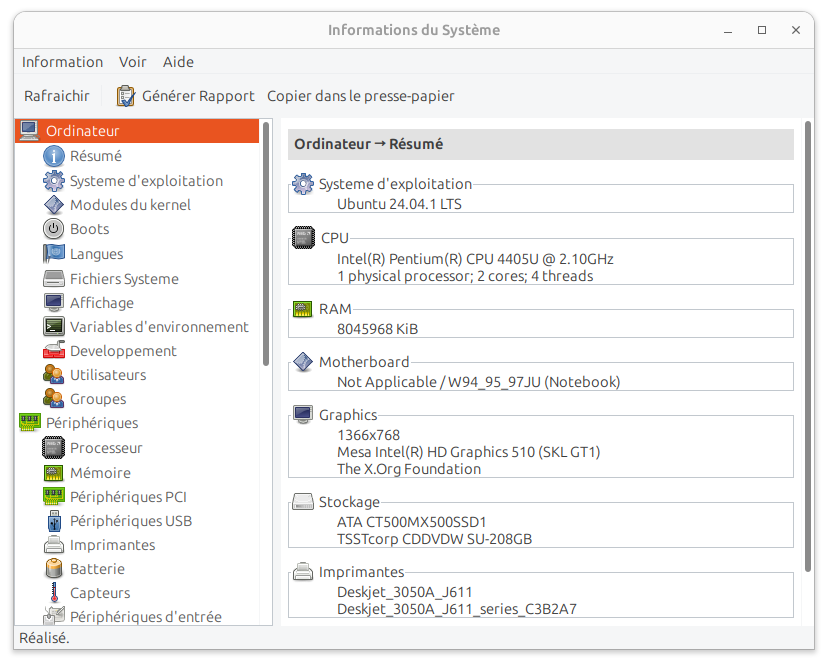
Task: Select the Processeur entry
Action: [106, 447]
